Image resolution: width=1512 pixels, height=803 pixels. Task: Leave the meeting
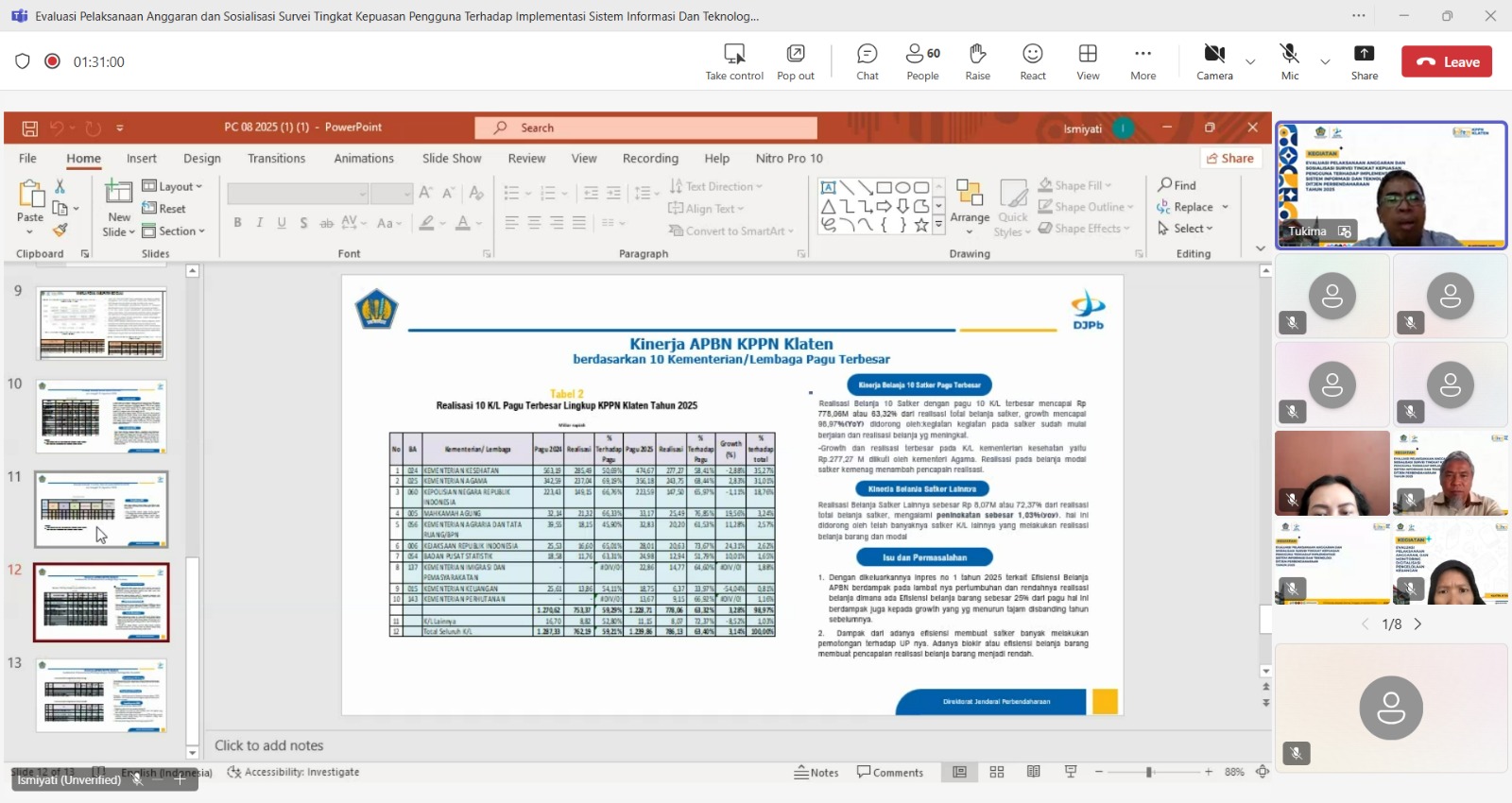(1447, 62)
